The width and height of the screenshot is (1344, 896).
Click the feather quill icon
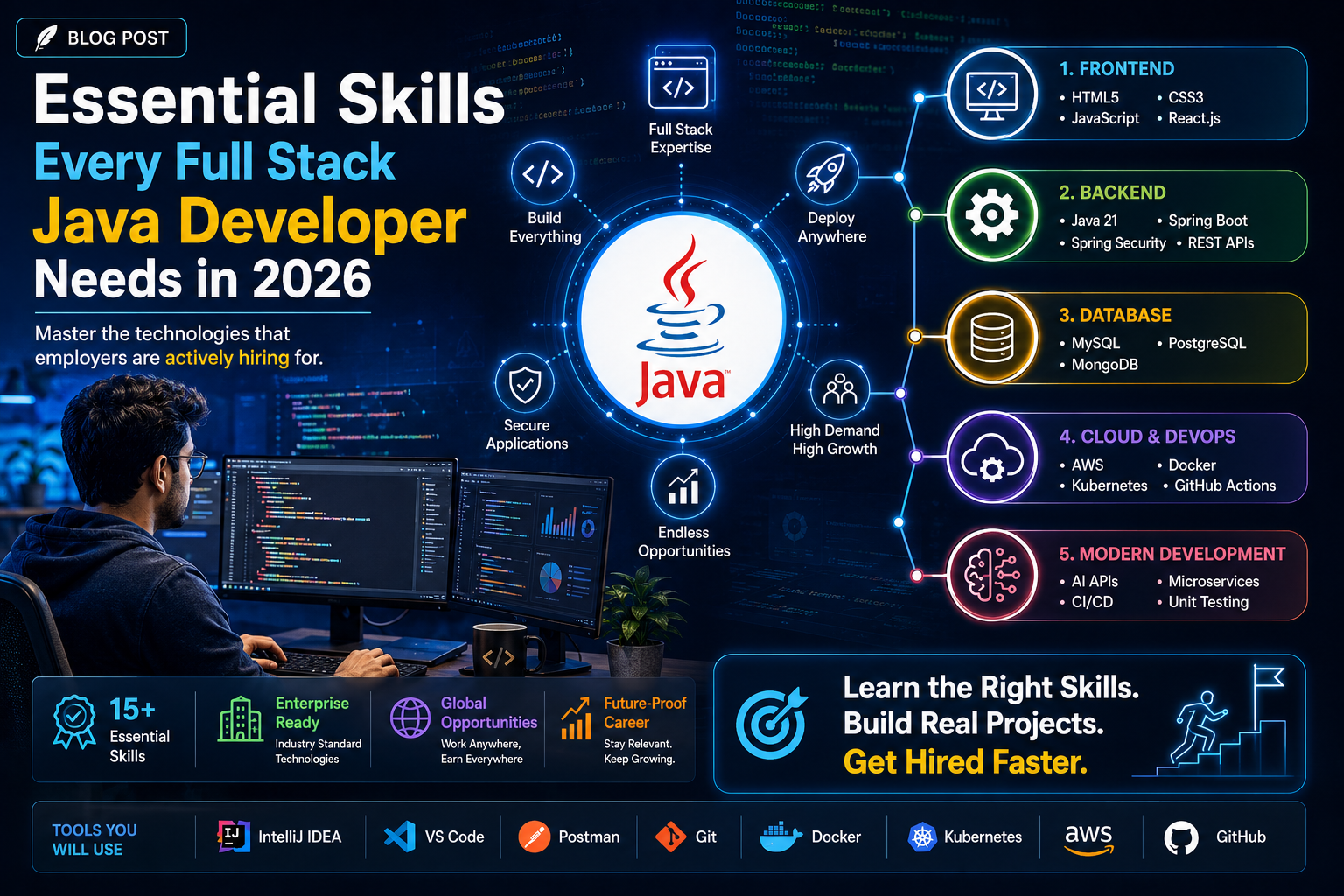[45, 38]
